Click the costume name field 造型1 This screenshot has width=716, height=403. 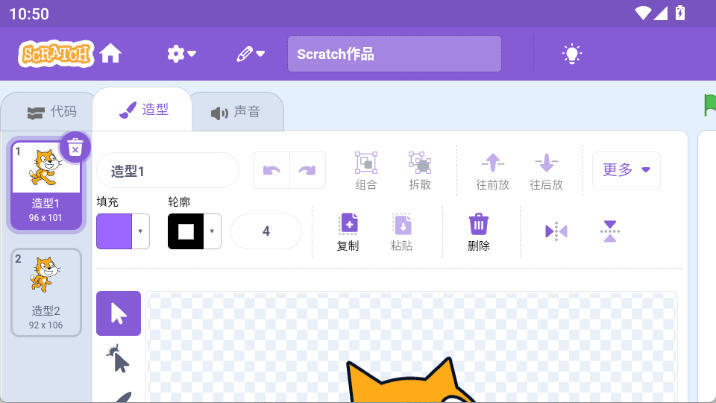pos(167,171)
